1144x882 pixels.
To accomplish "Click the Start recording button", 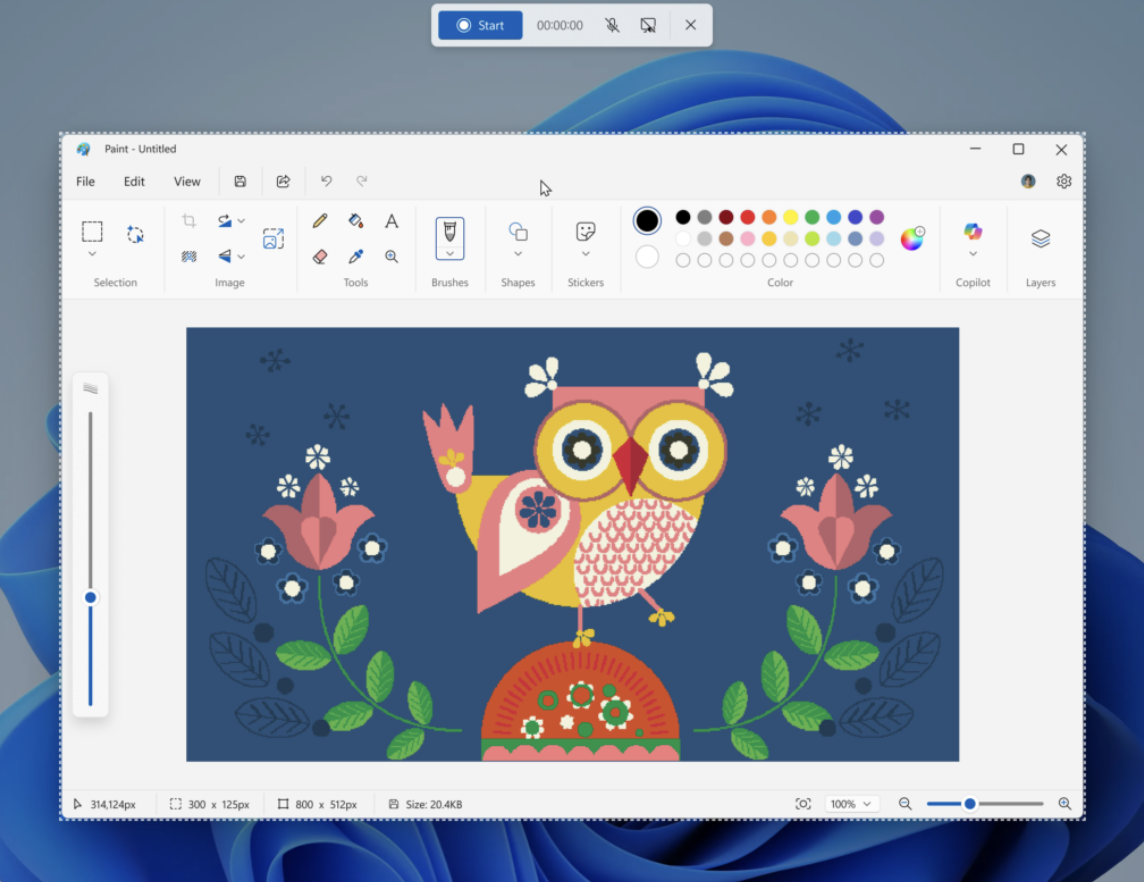I will point(480,25).
